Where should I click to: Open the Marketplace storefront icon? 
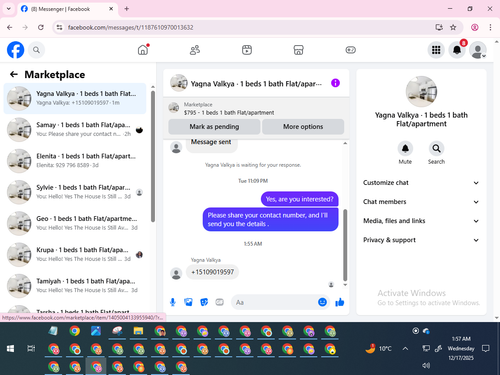(x=298, y=50)
